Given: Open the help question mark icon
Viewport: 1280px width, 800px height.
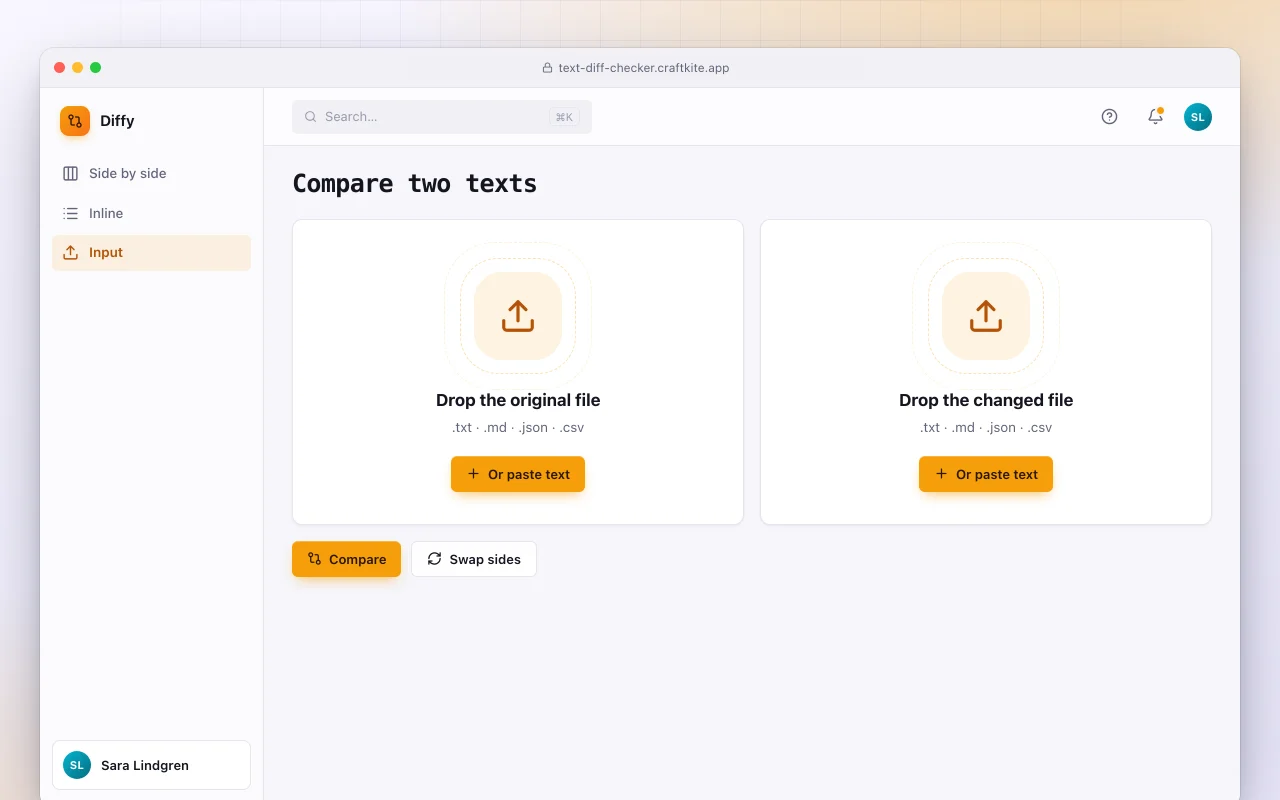Looking at the screenshot, I should 1109,117.
